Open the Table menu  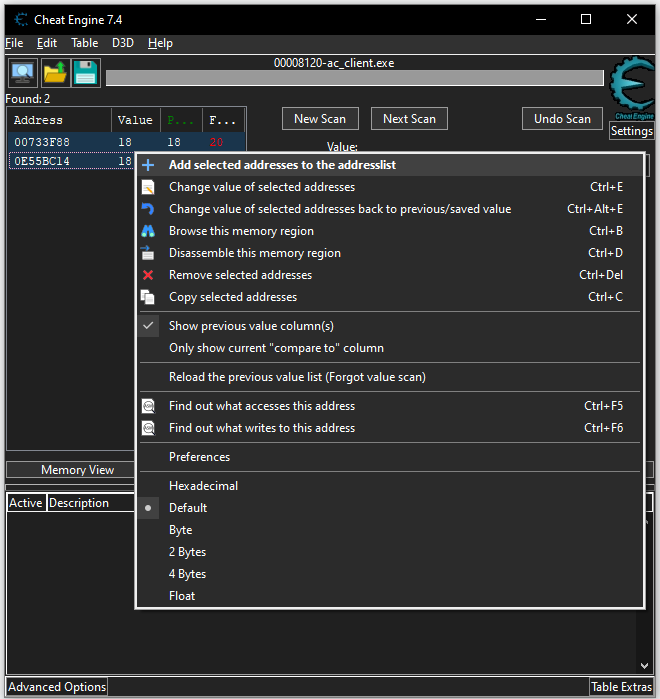[x=85, y=43]
